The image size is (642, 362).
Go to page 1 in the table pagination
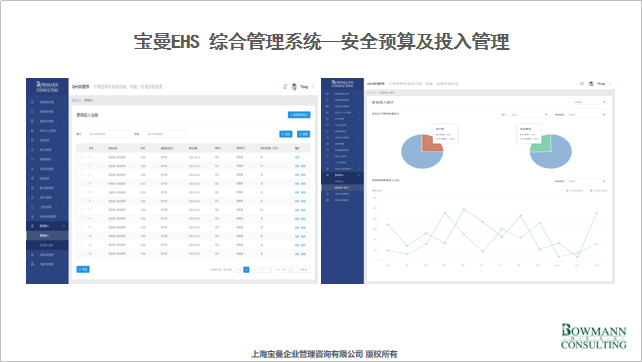click(x=246, y=269)
